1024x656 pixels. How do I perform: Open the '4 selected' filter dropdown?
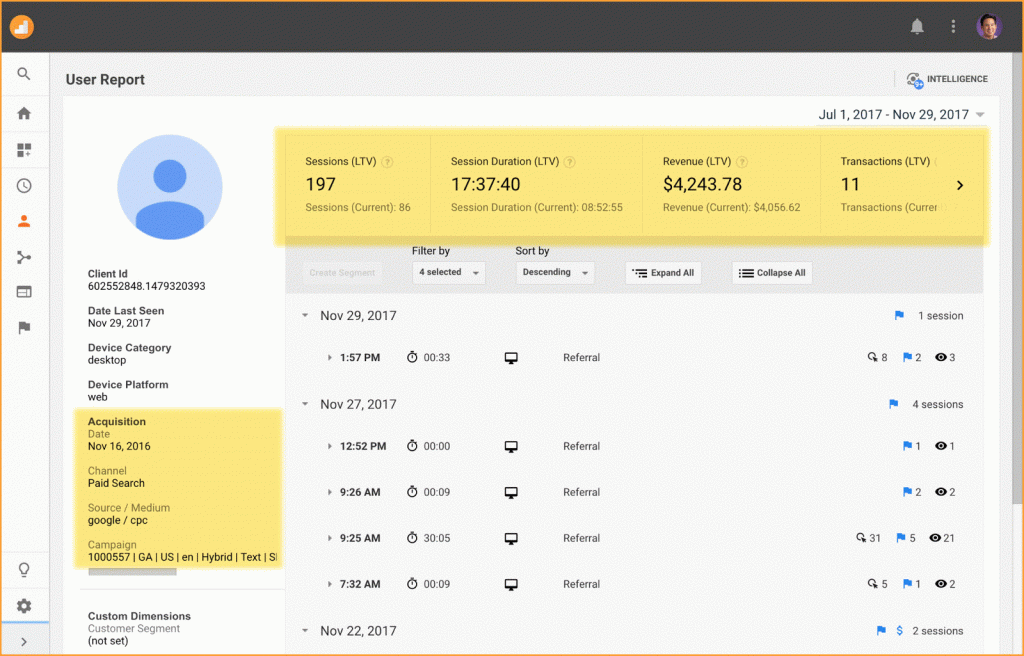coord(448,272)
